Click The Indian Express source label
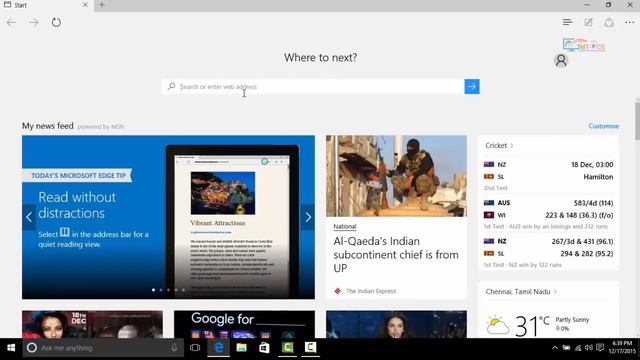640x360 pixels. 371,291
